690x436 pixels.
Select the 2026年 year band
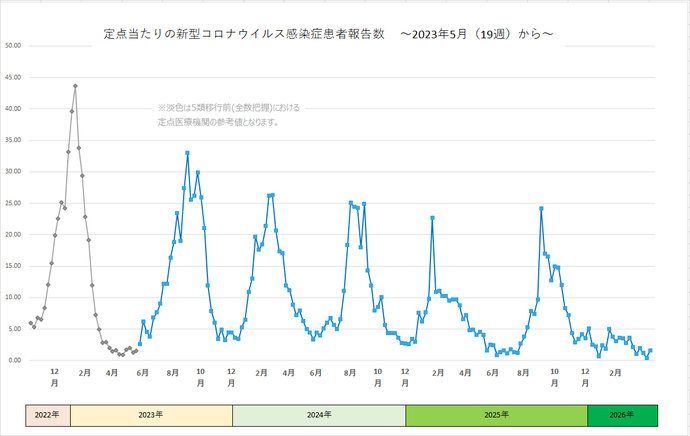pyautogui.click(x=622, y=415)
